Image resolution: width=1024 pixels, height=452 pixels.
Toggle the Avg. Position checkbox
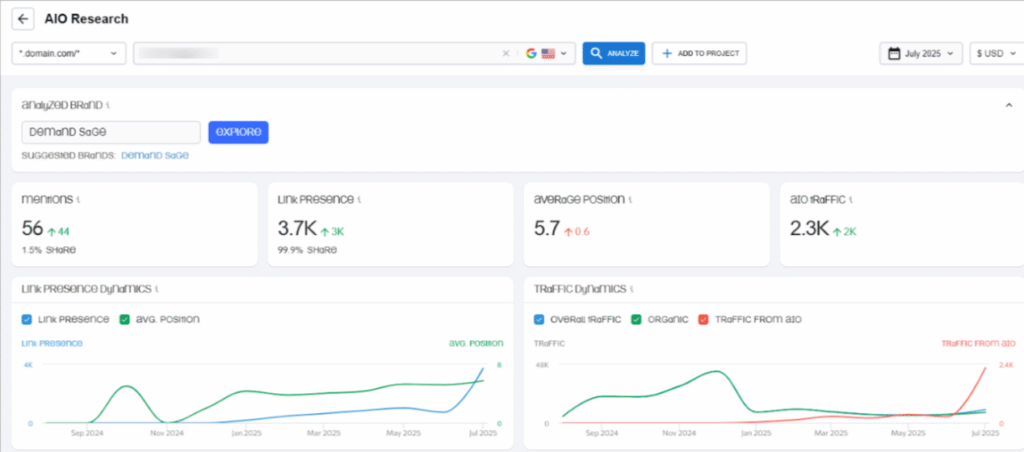click(x=125, y=319)
